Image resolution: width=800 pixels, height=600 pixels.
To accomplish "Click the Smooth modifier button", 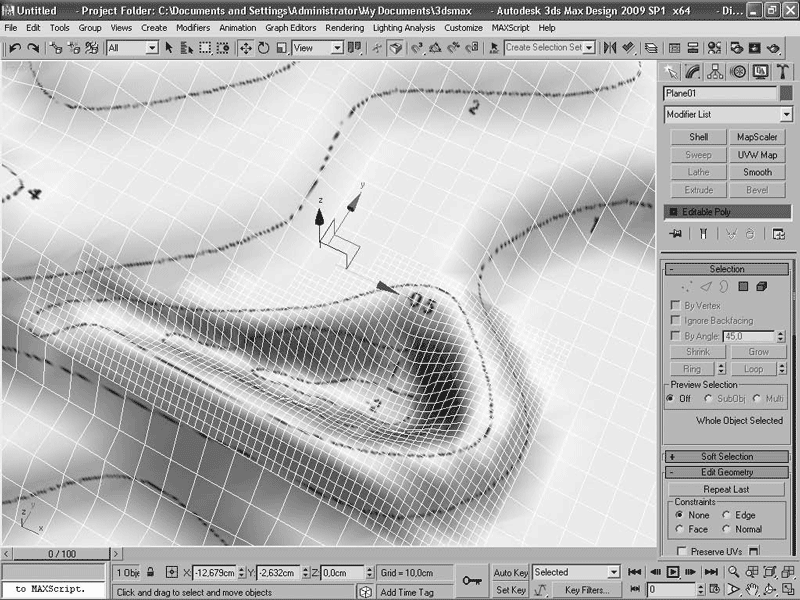I will (x=757, y=172).
